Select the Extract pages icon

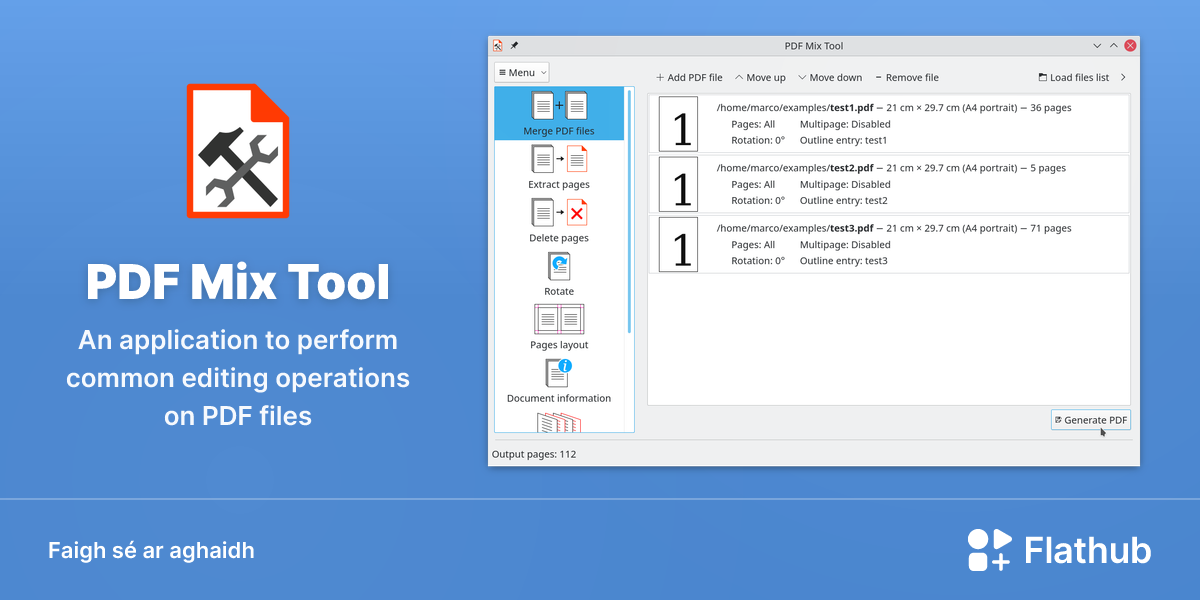[x=559, y=159]
